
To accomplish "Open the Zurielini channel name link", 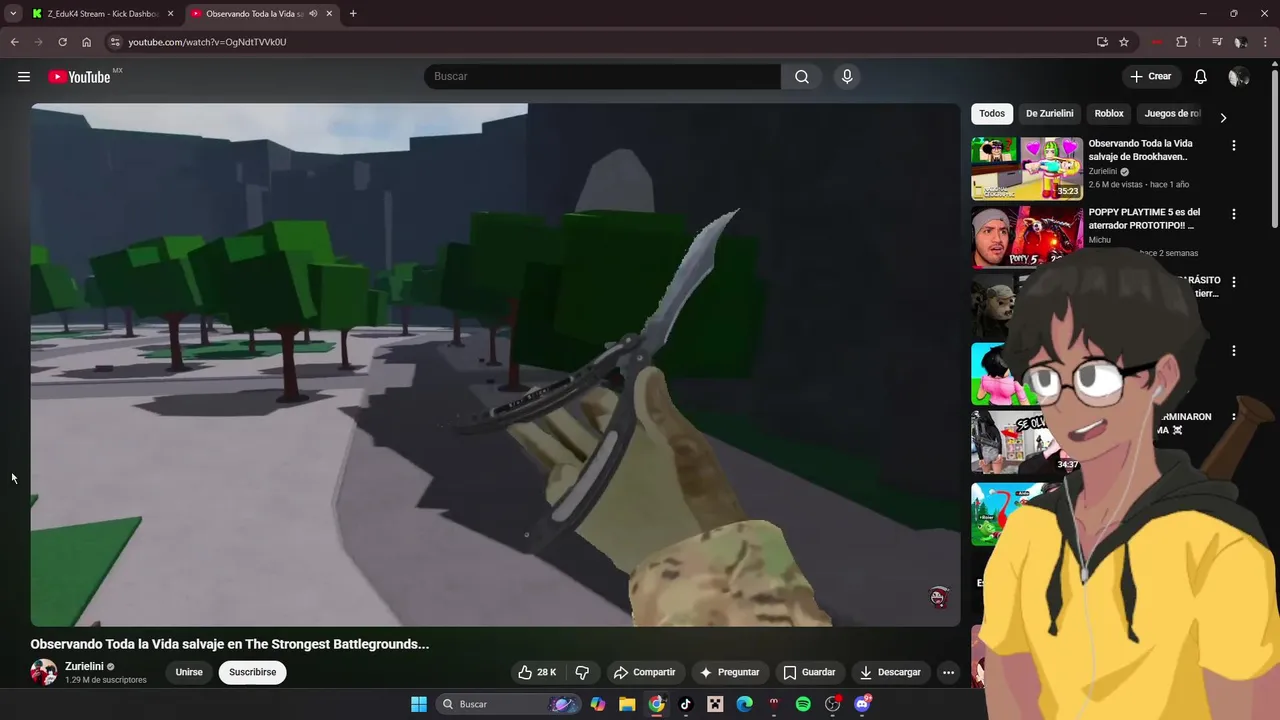I will [x=84, y=666].
